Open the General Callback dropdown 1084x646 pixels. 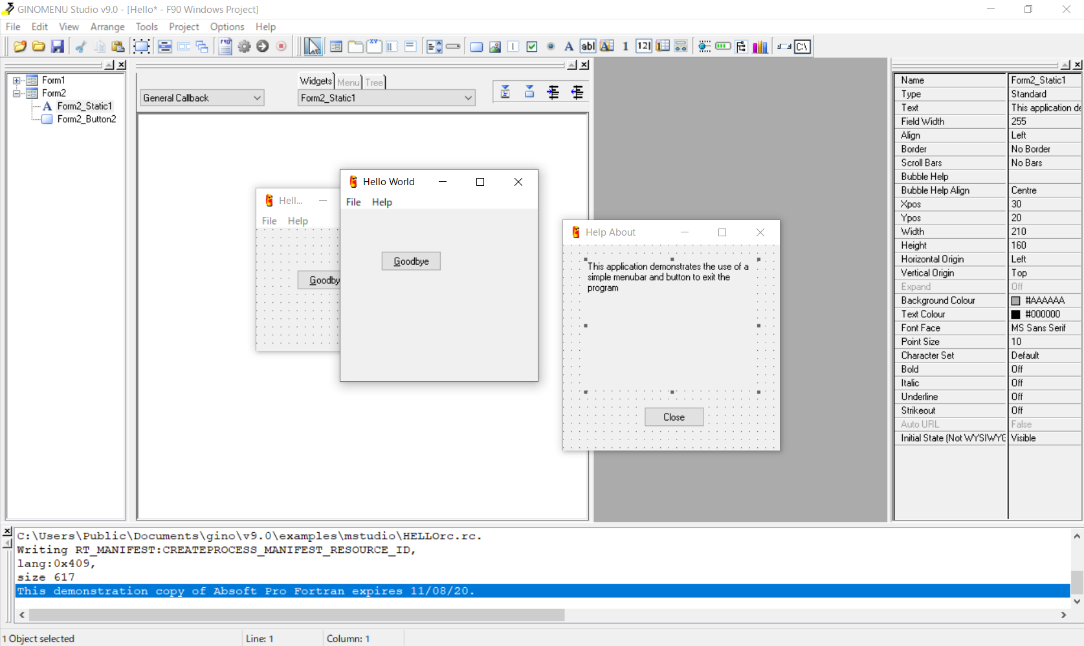pos(202,98)
